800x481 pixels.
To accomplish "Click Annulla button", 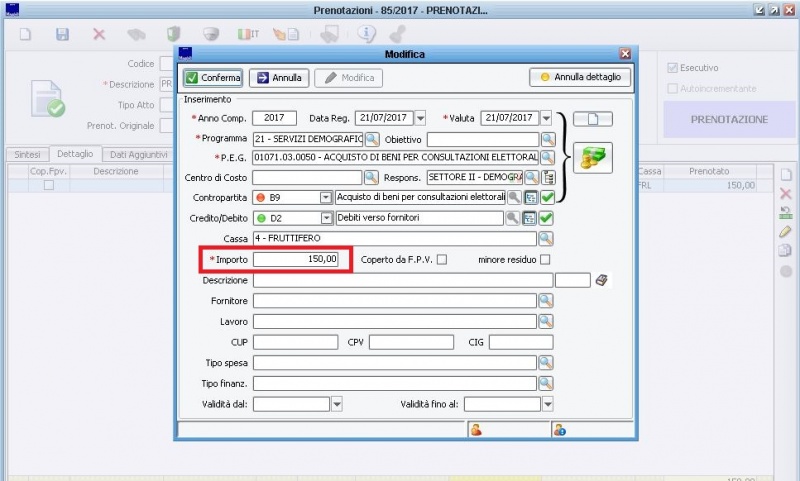I will pos(279,78).
